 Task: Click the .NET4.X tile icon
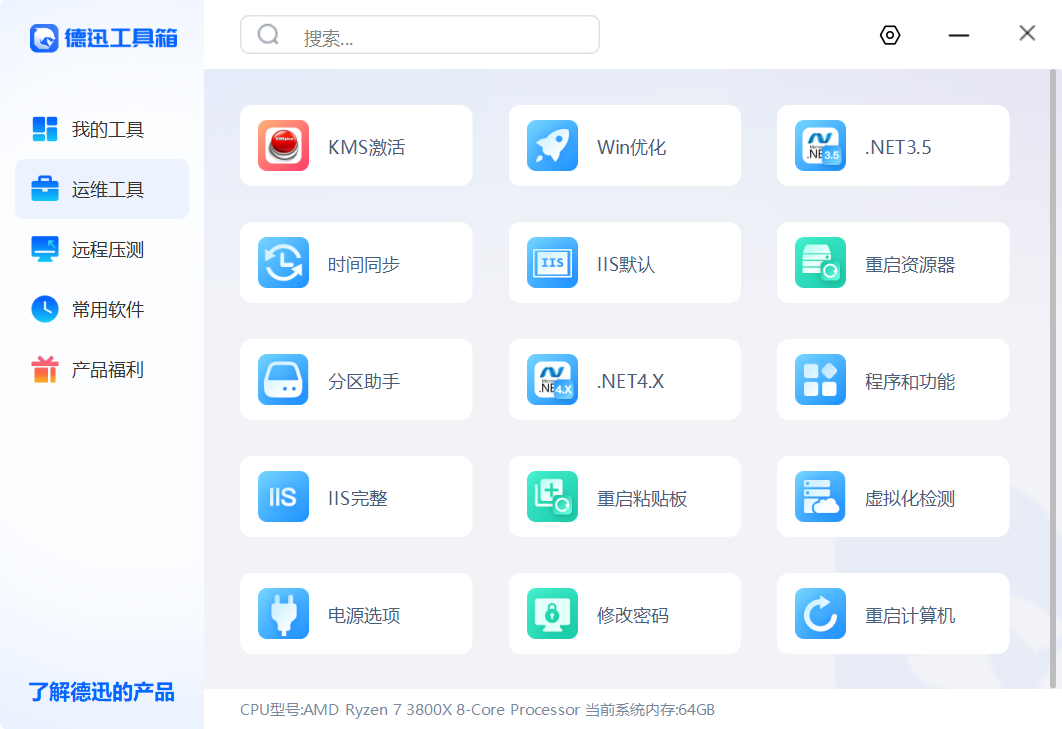(552, 379)
